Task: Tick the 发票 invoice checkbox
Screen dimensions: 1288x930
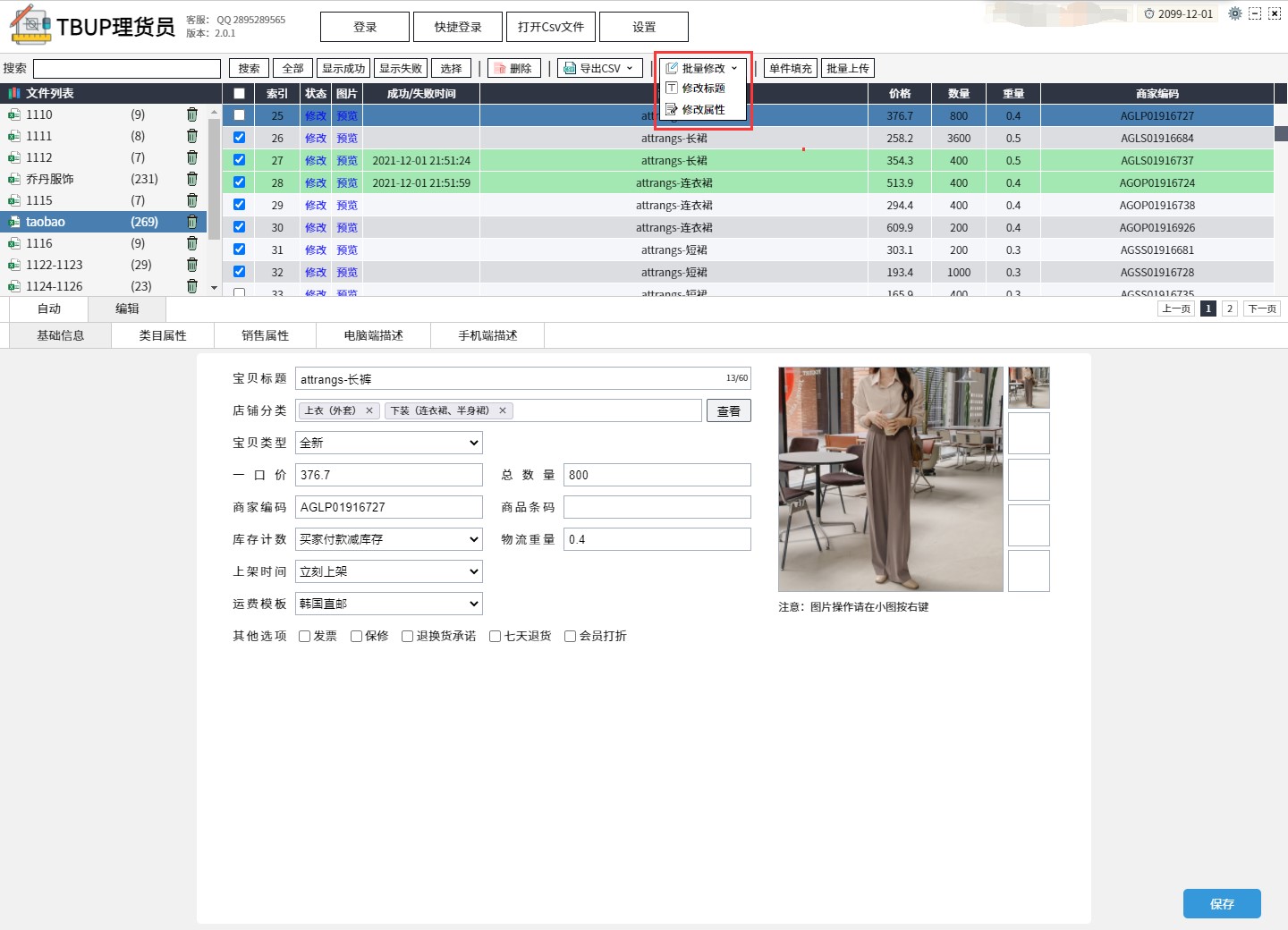Action: pos(304,637)
